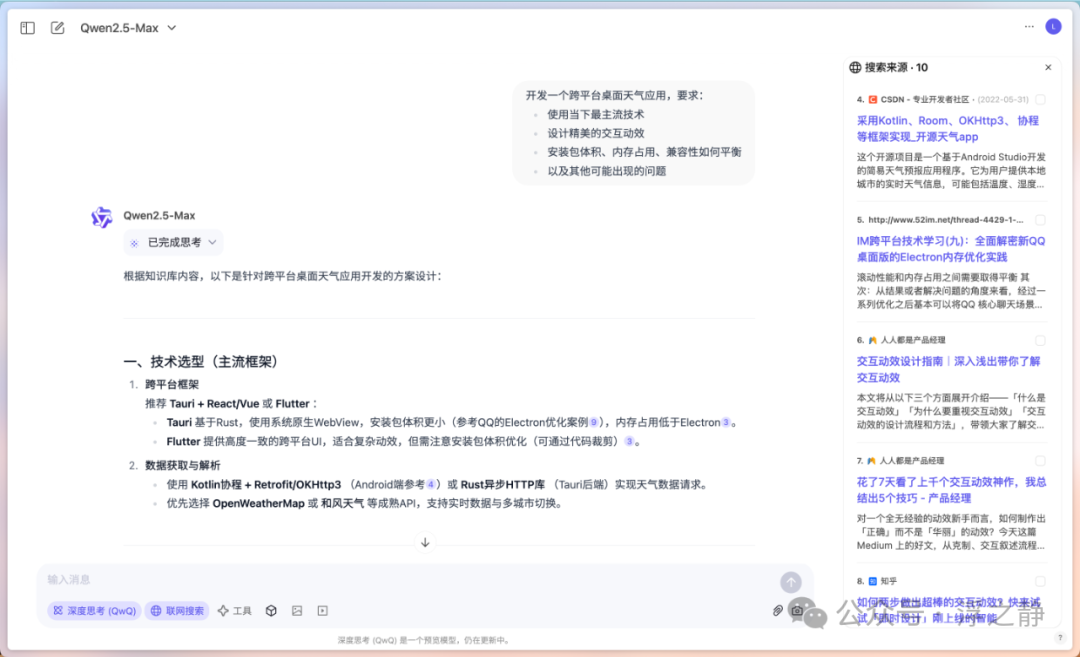Start a new chat with the edit icon
1080x657 pixels.
point(57,28)
